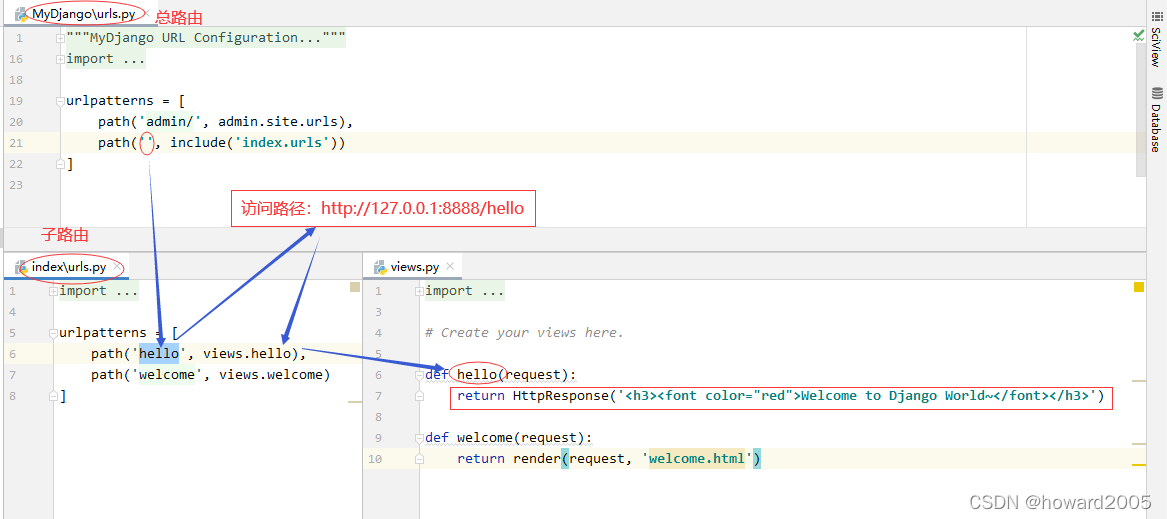Click inspection indicator square in index\urls.py editor
This screenshot has height=519, width=1167.
355,287
